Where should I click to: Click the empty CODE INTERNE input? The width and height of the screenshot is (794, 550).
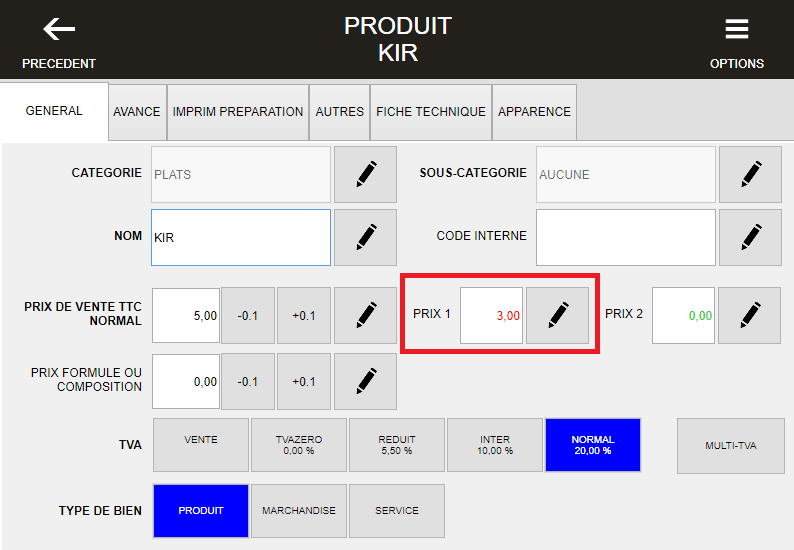coord(626,237)
